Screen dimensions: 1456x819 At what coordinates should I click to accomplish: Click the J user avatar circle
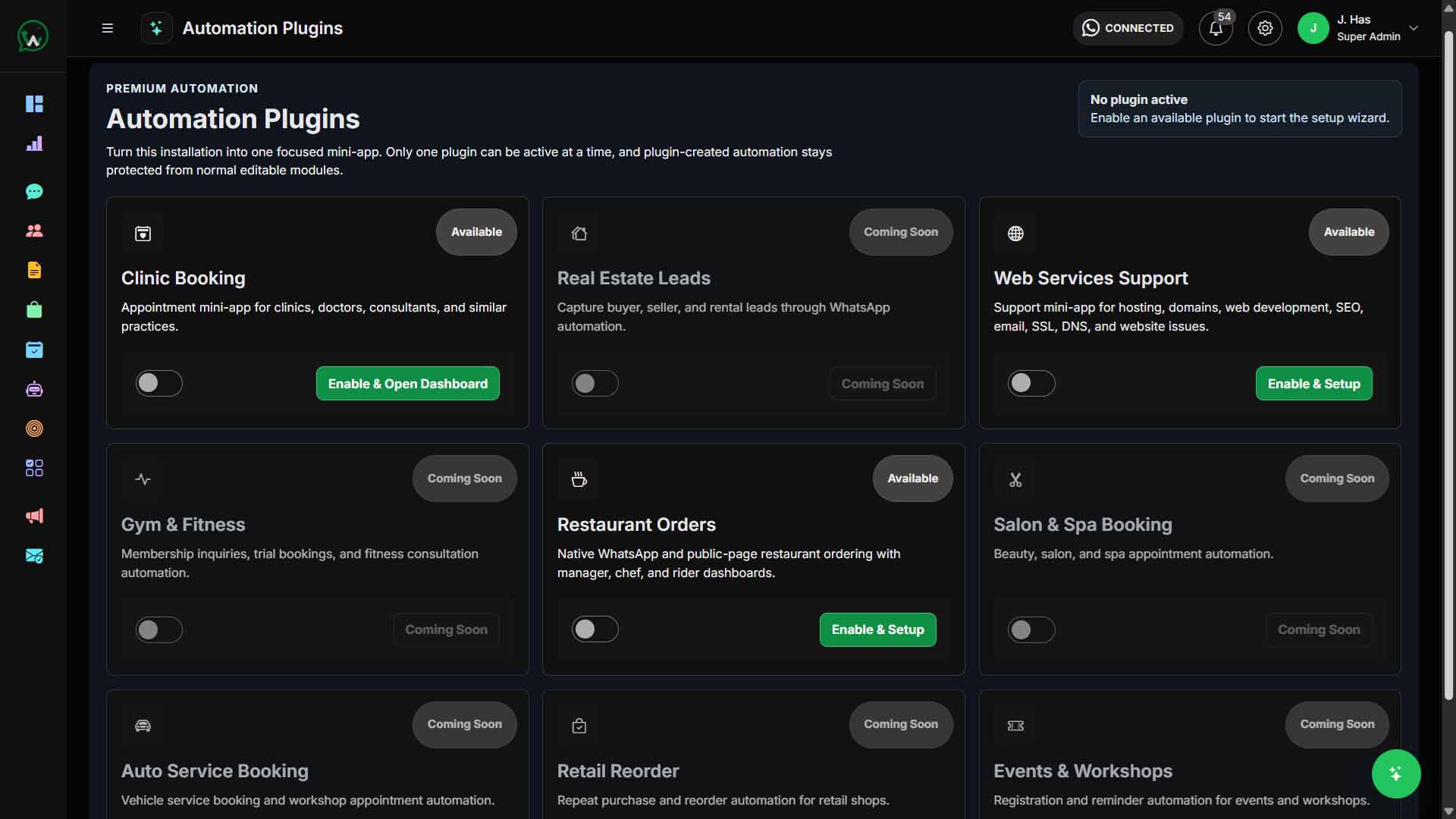click(x=1313, y=28)
